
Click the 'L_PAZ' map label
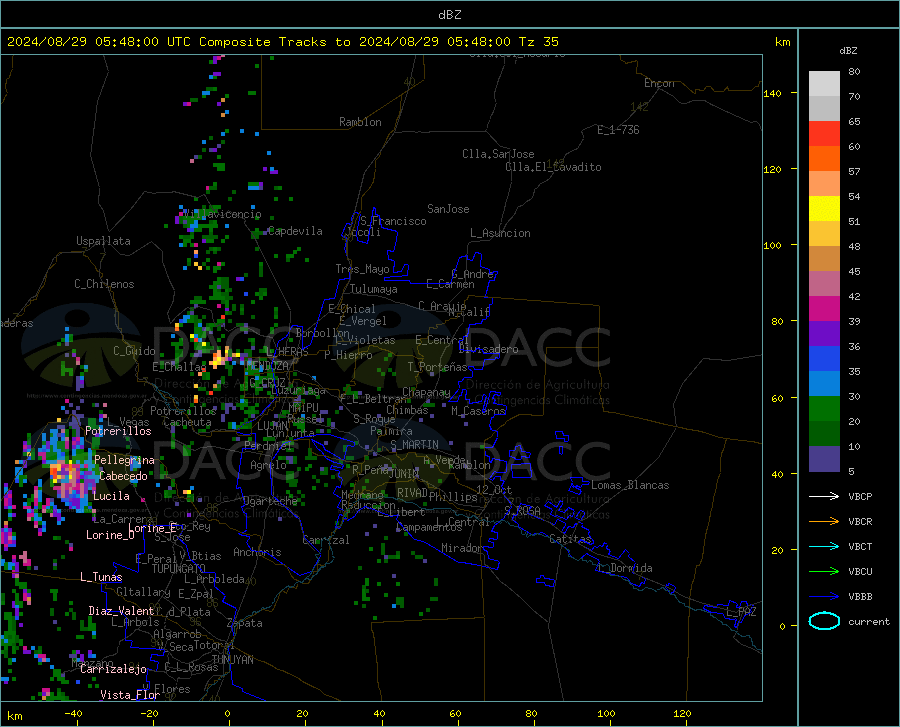[741, 612]
